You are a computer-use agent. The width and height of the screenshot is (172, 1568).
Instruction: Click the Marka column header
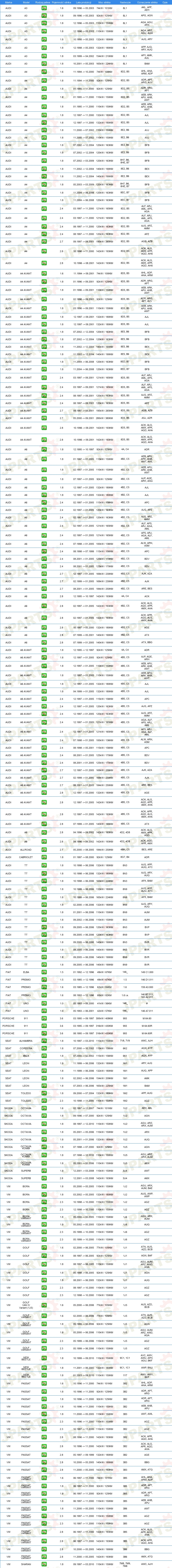[9, 2]
